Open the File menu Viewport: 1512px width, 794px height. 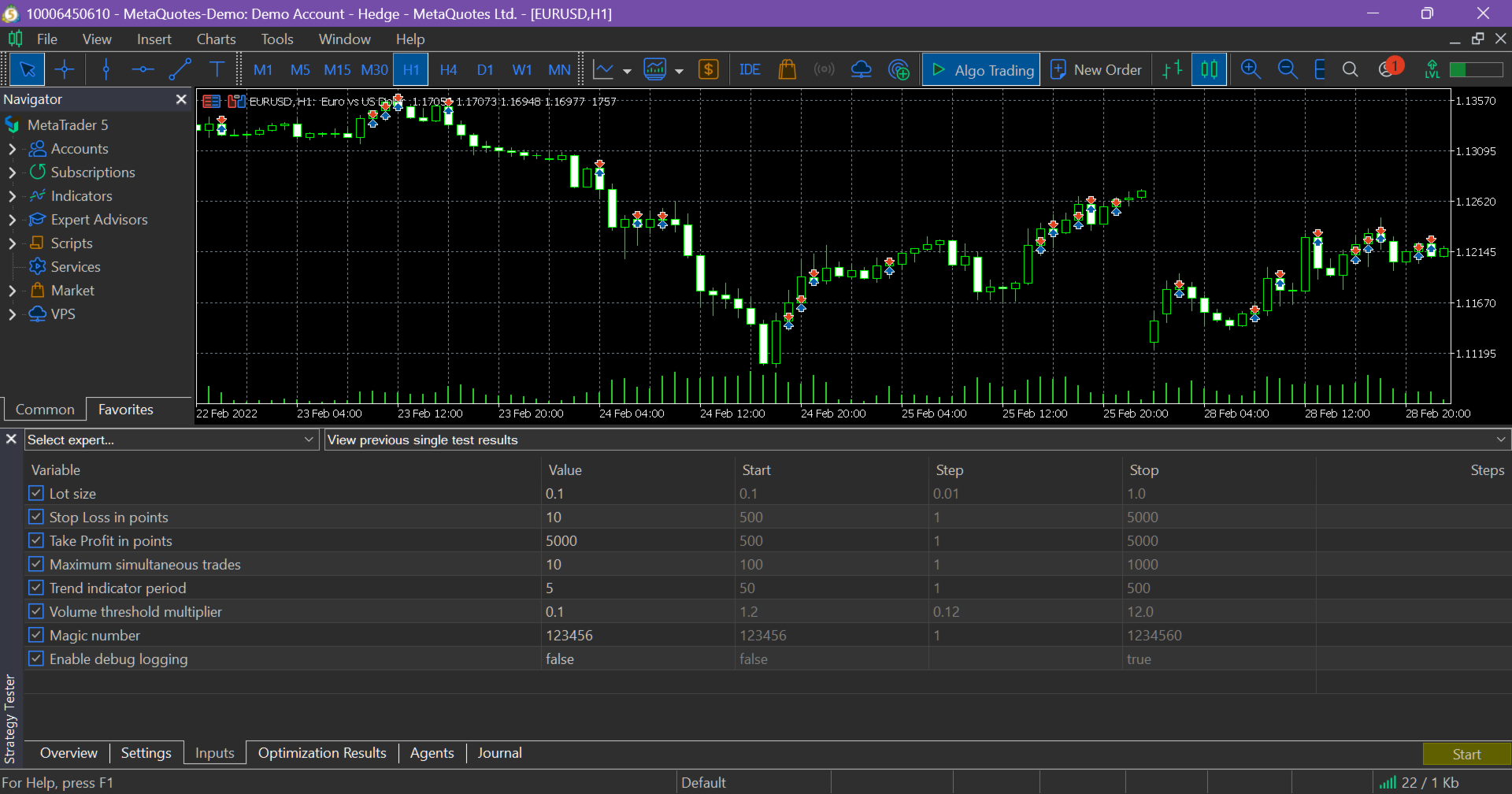(47, 39)
